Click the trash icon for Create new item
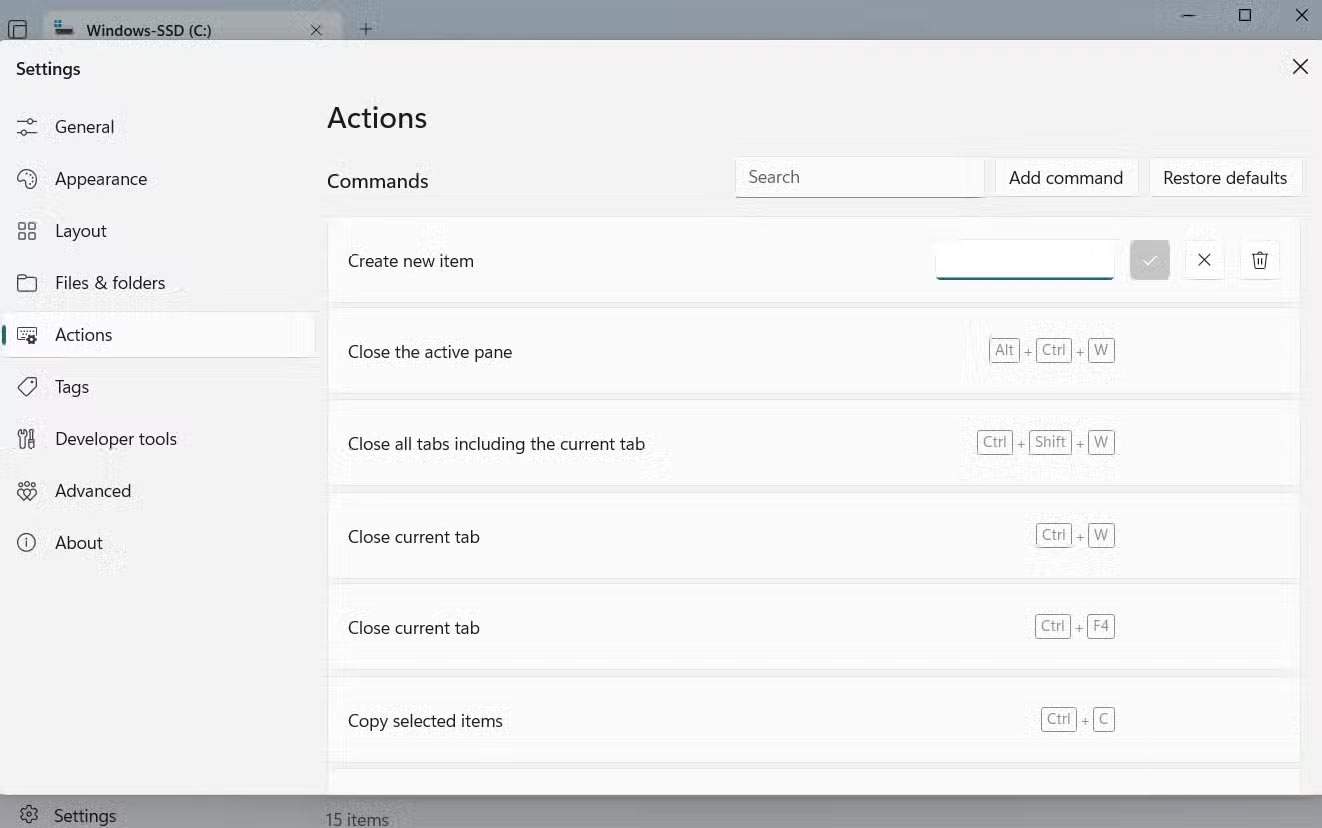The image size is (1322, 828). tap(1260, 261)
